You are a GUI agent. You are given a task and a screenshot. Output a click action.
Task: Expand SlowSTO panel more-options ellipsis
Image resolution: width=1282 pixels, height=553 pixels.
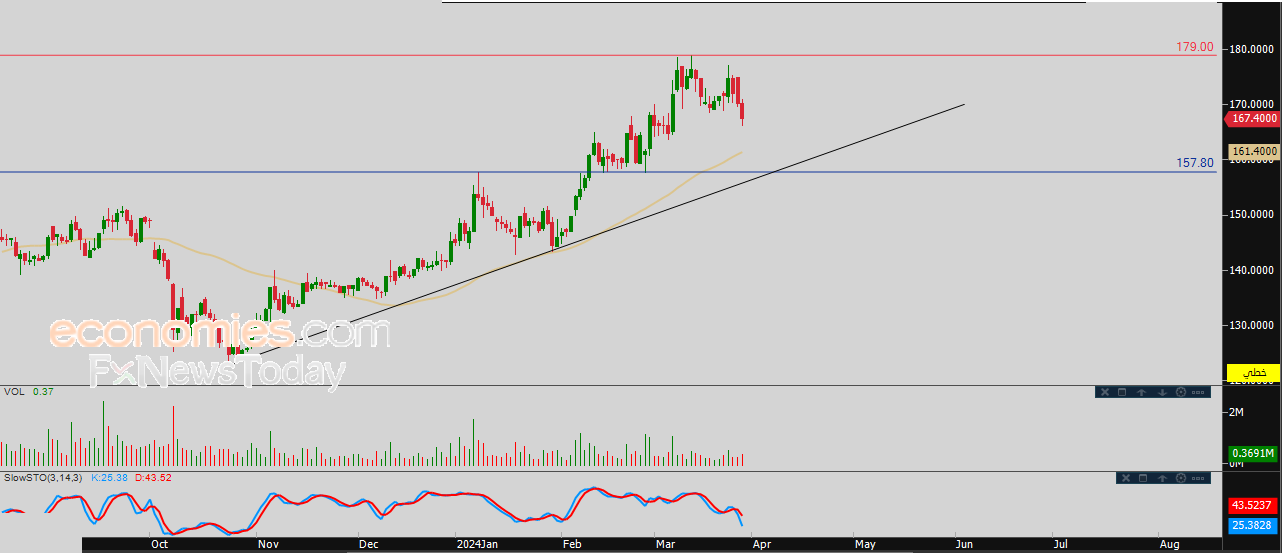pos(1198,478)
